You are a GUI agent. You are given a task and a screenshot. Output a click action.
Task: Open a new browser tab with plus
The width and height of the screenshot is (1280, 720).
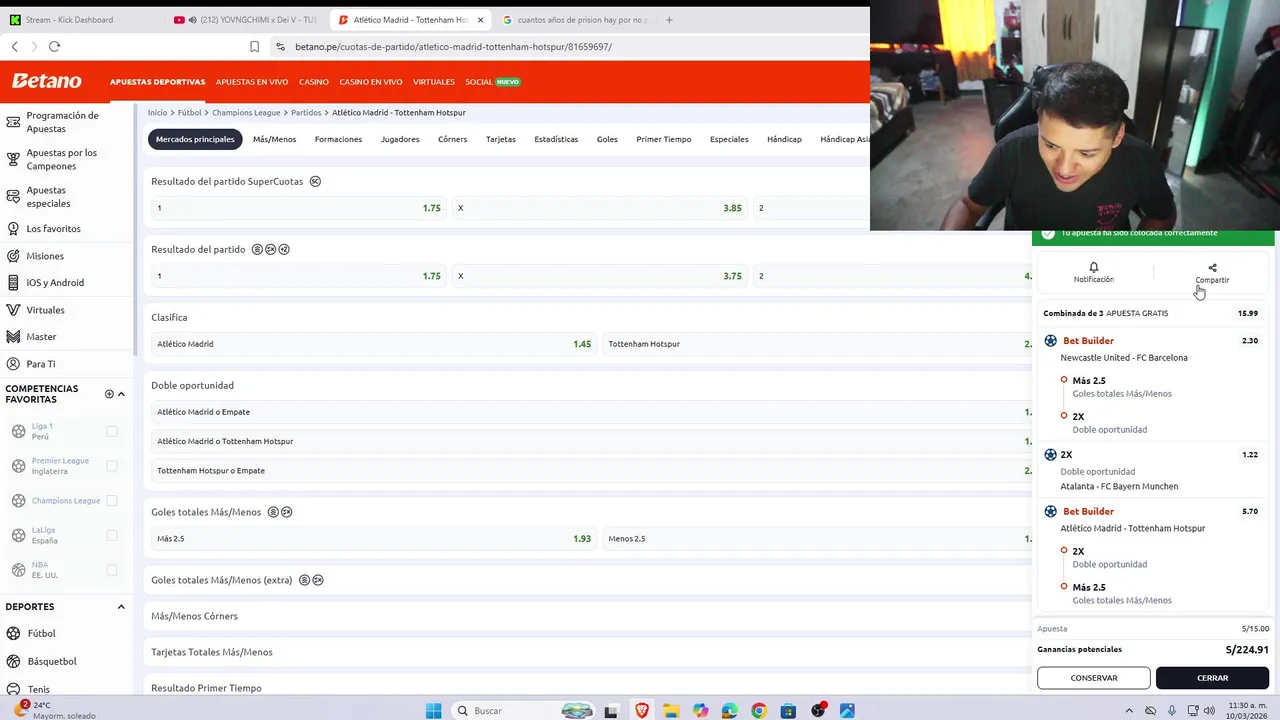click(669, 19)
